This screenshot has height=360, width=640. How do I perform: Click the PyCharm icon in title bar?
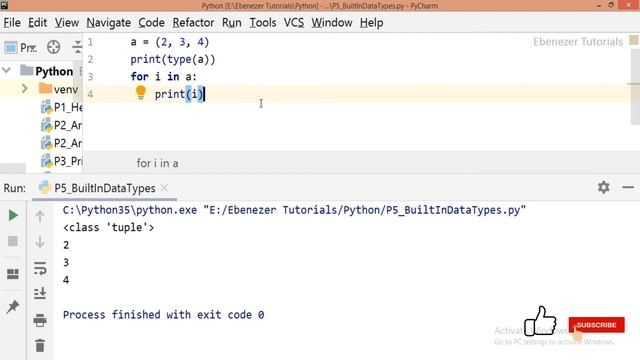tap(4, 5)
